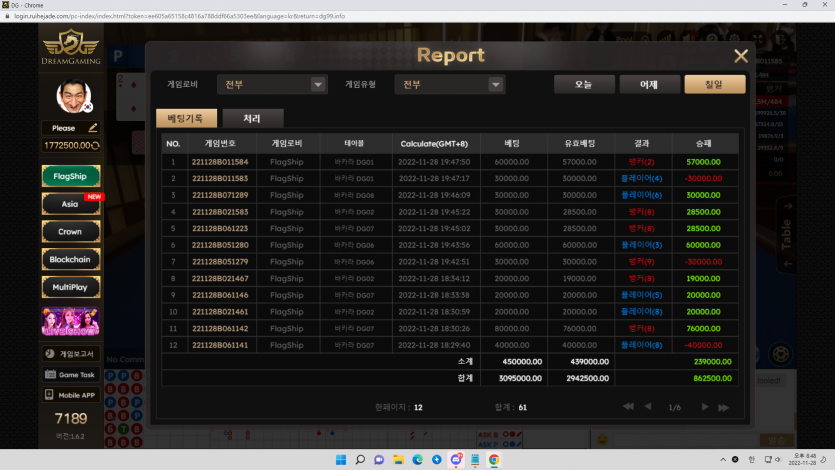
Task: Enter the FlagShip lobby
Action: [x=71, y=176]
